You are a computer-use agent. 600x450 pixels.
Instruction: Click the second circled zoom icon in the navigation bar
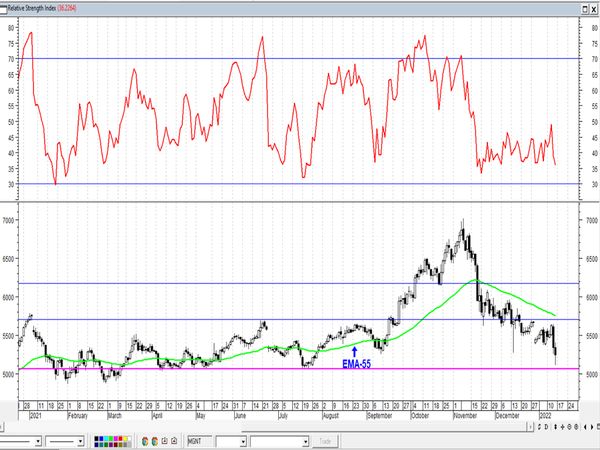(x=576, y=427)
